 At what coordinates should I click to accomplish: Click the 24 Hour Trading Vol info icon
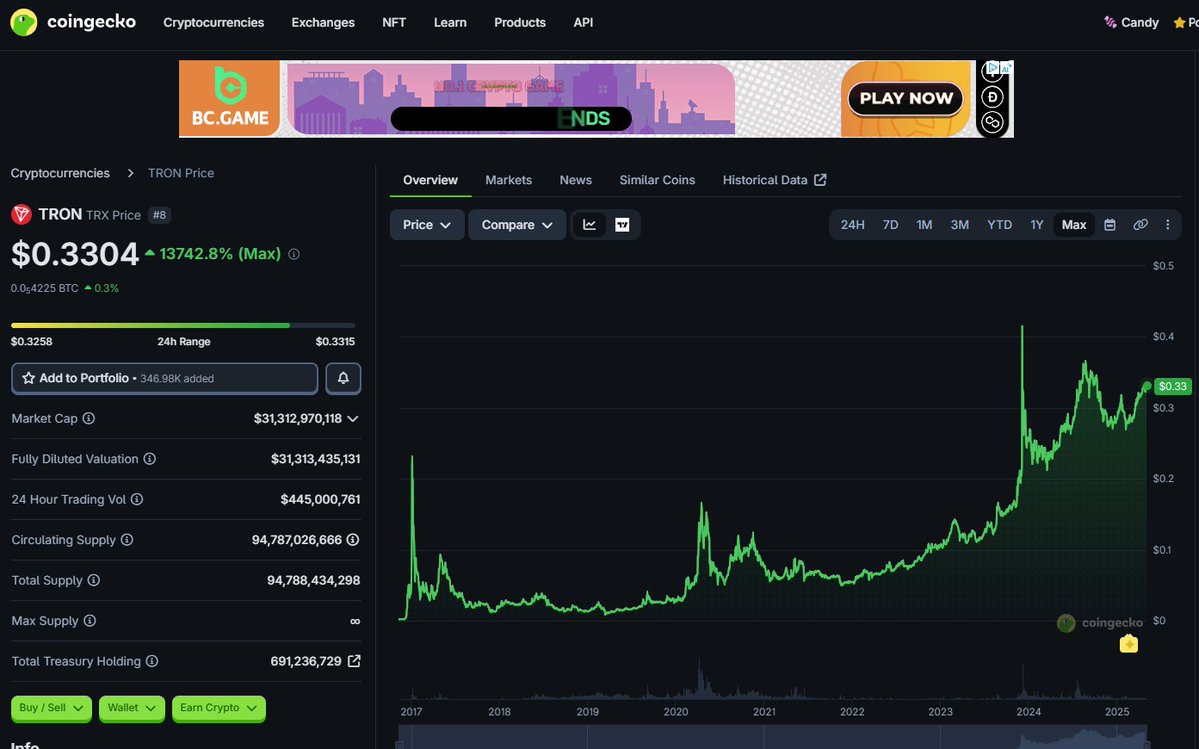[137, 499]
